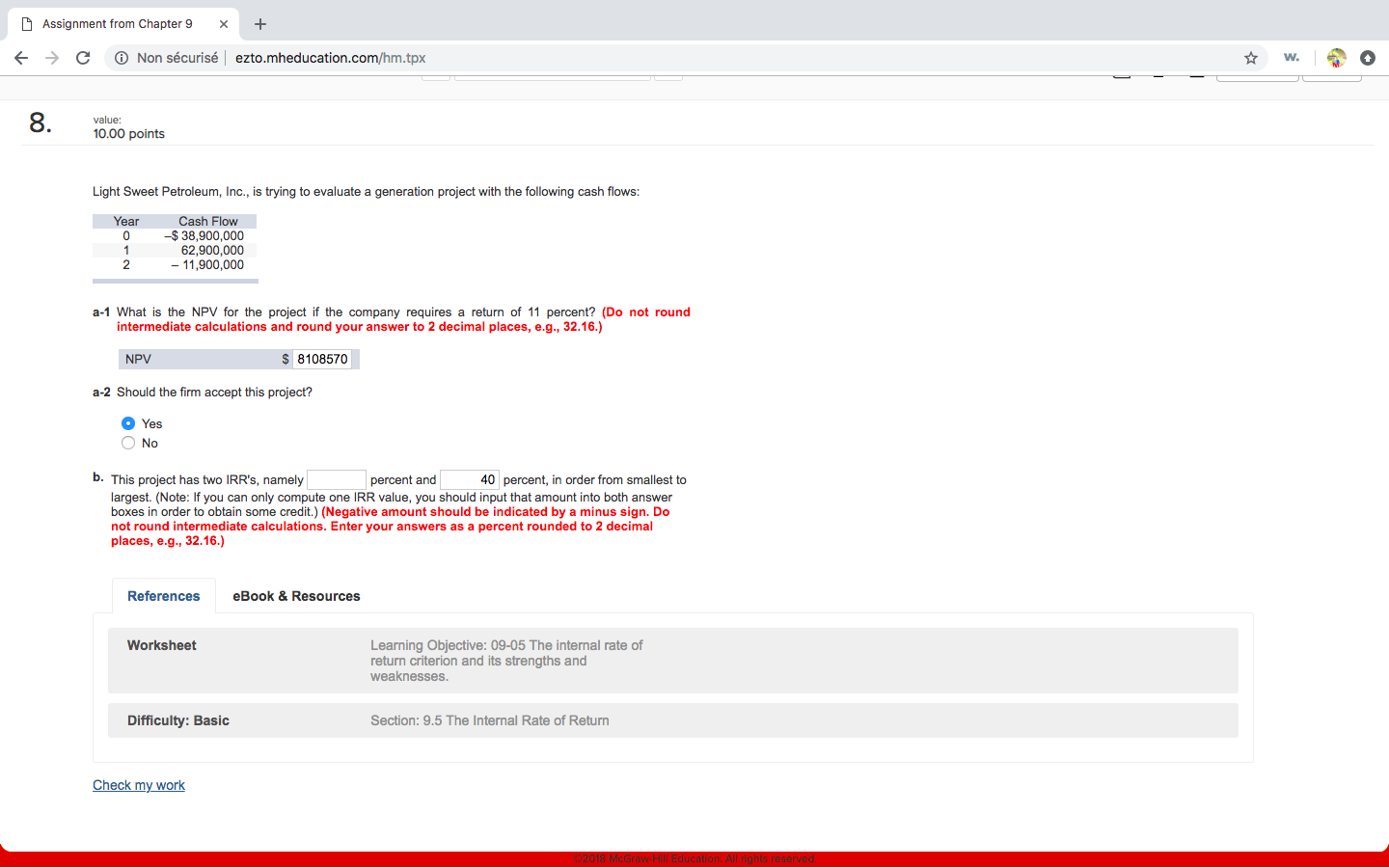This screenshot has height=868, width=1389.
Task: Reload the assignment page
Action: click(x=83, y=58)
